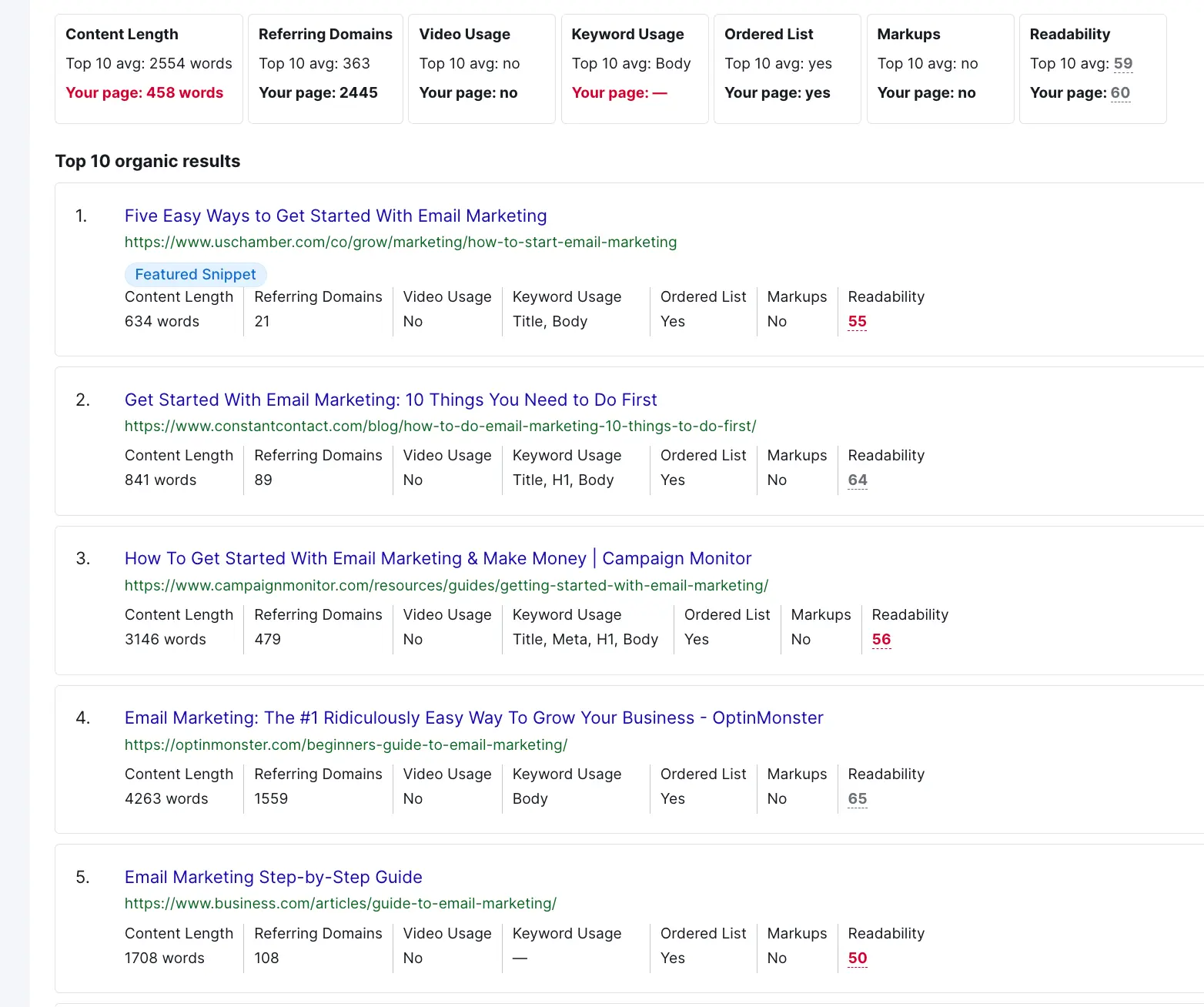This screenshot has width=1204, height=1007.
Task: Click readability score 50 of the fifth result
Action: (857, 958)
